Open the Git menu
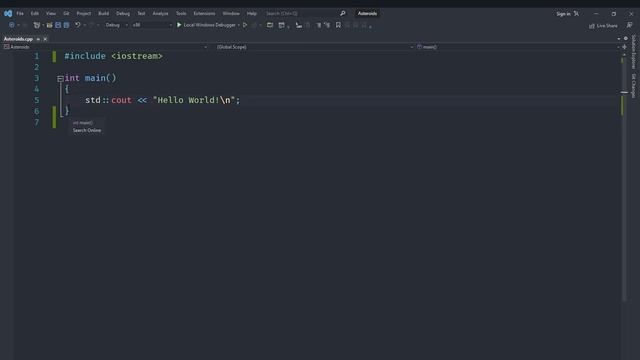The width and height of the screenshot is (640, 360). 66,13
